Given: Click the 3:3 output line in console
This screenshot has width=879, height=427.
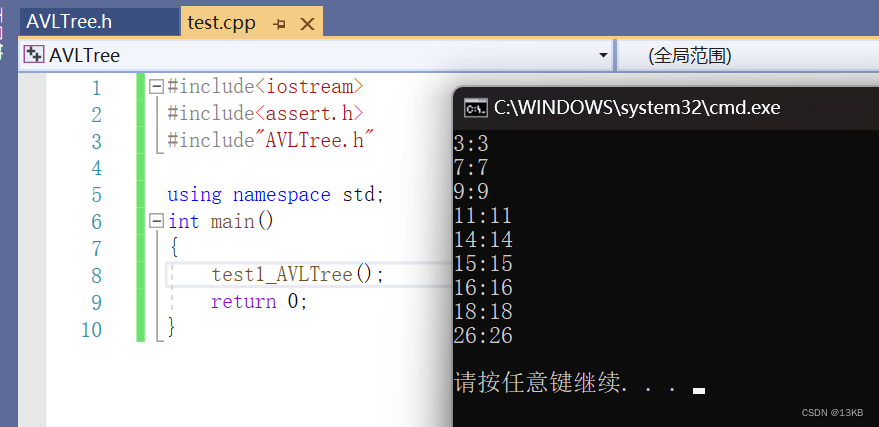Looking at the screenshot, I should pos(471,143).
